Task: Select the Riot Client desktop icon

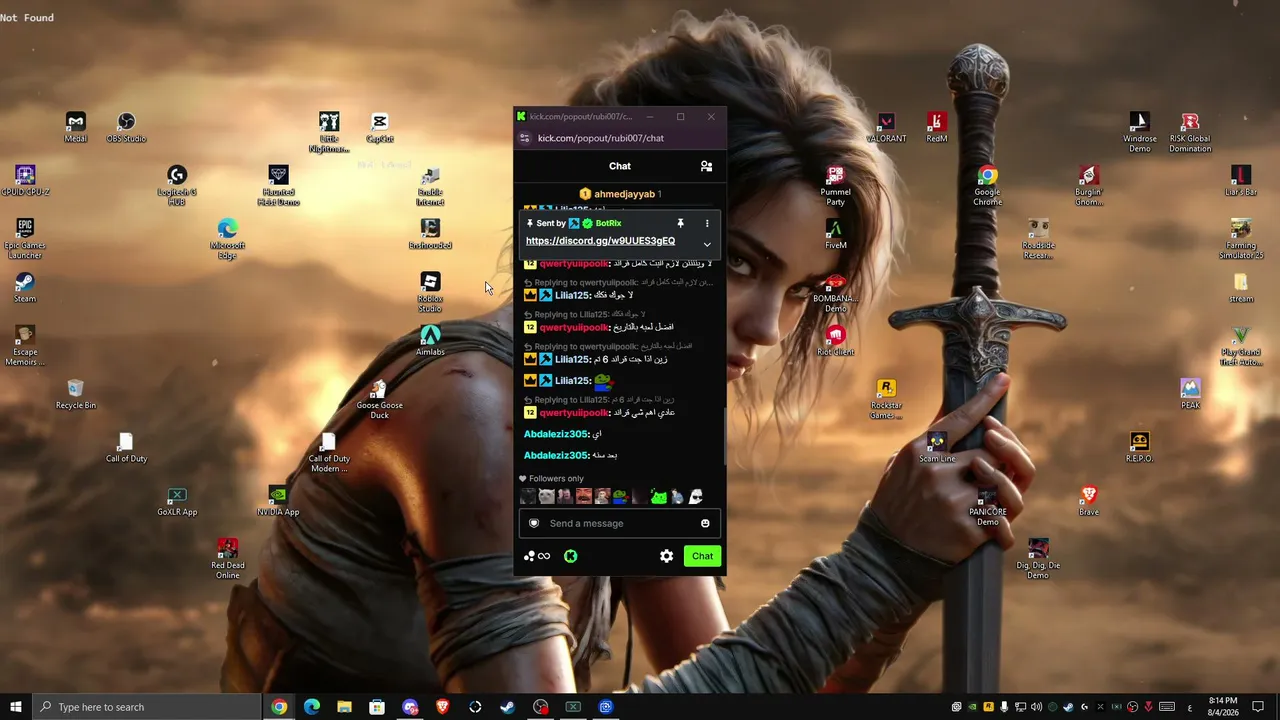Action: [835, 341]
